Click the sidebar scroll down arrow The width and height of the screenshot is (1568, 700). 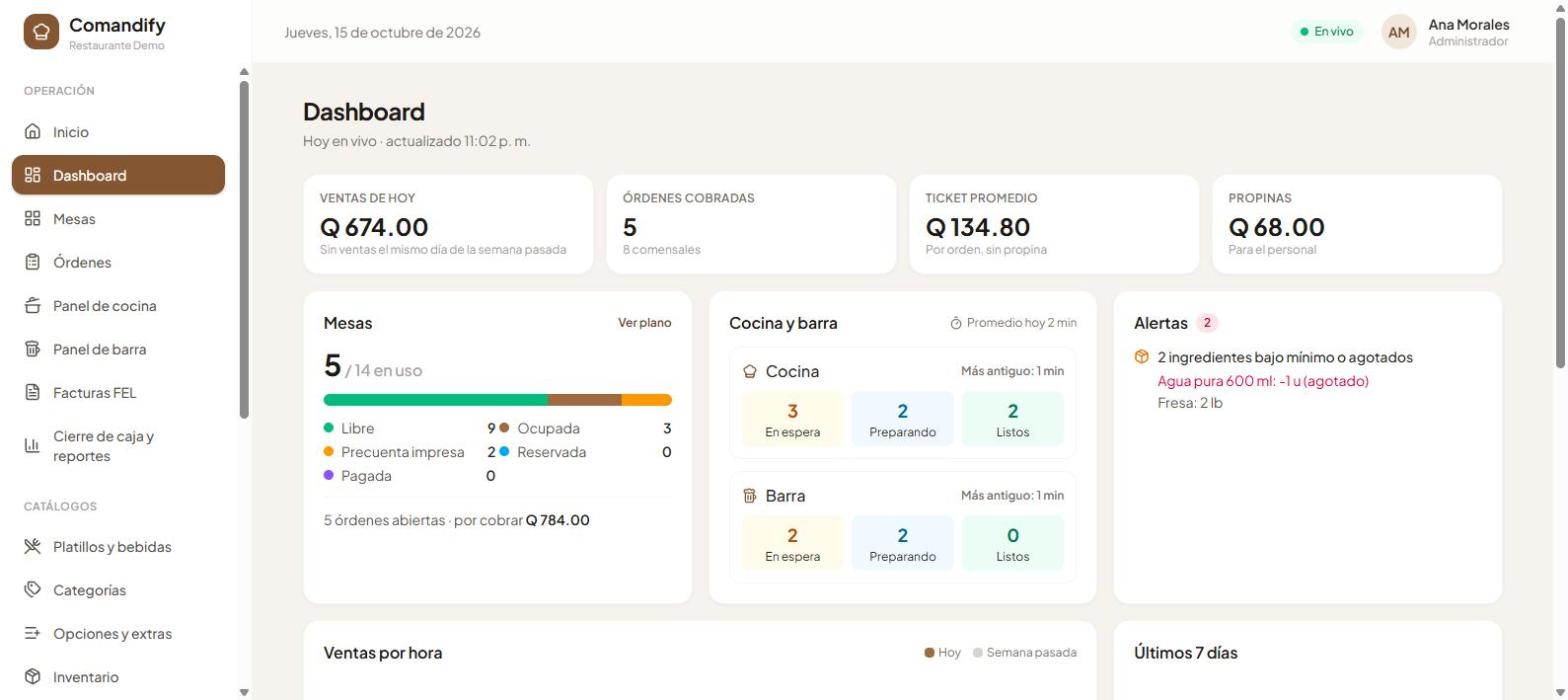click(244, 692)
